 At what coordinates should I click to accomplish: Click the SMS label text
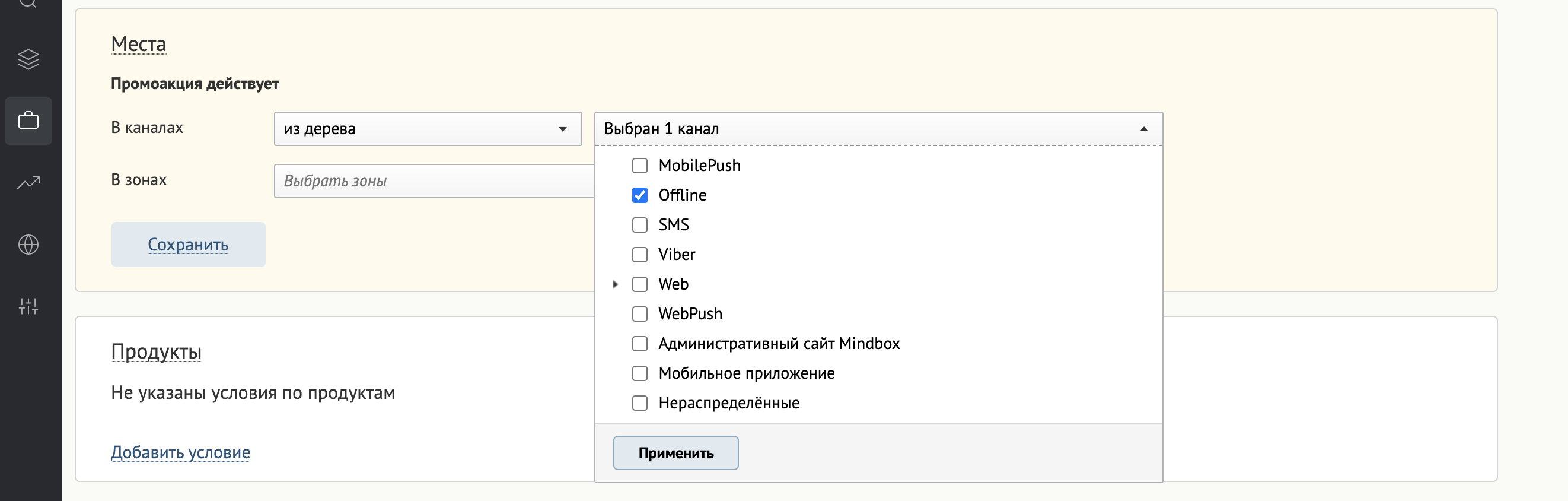point(674,225)
